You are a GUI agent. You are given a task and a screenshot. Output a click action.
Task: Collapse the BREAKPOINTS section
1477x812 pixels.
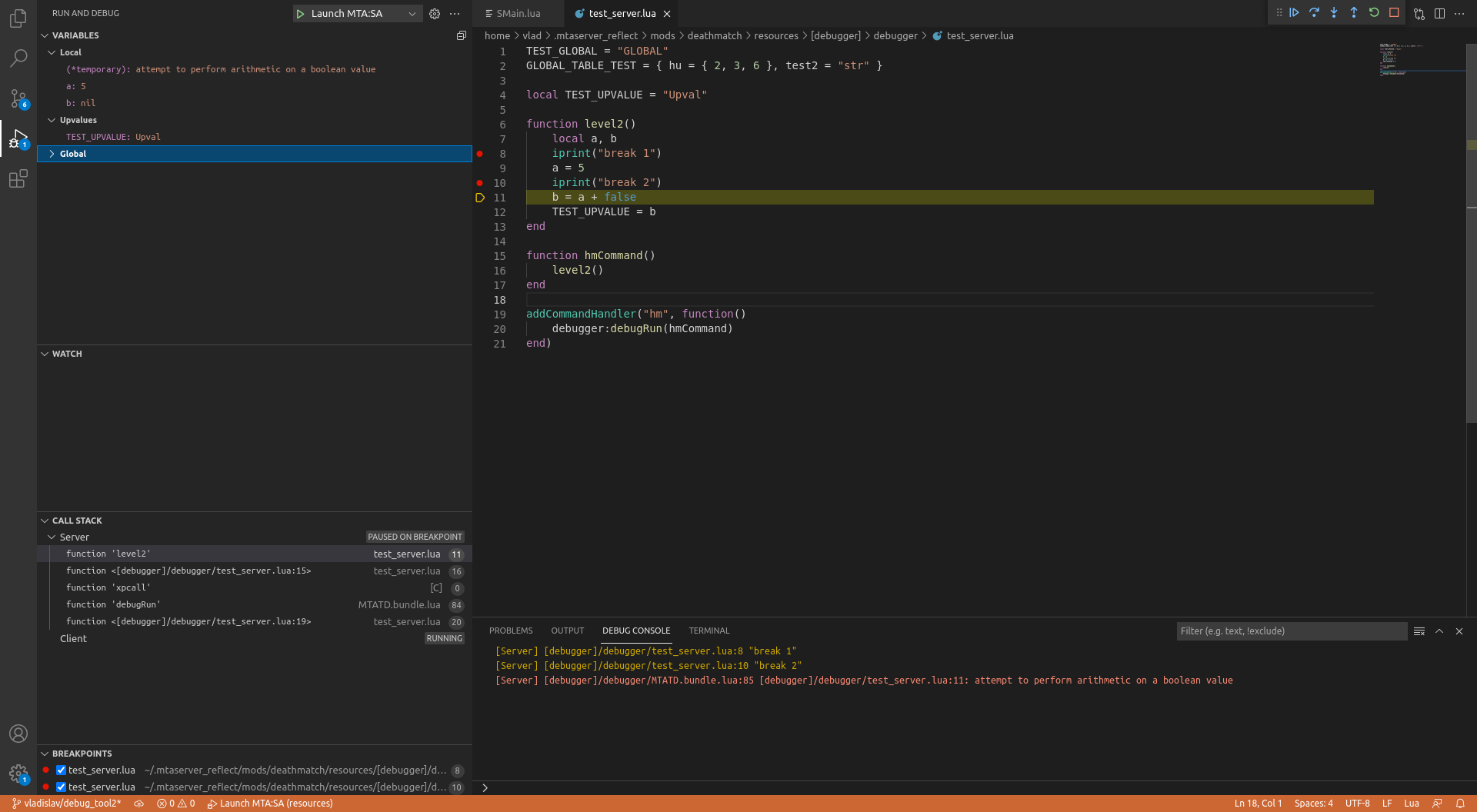click(x=45, y=754)
